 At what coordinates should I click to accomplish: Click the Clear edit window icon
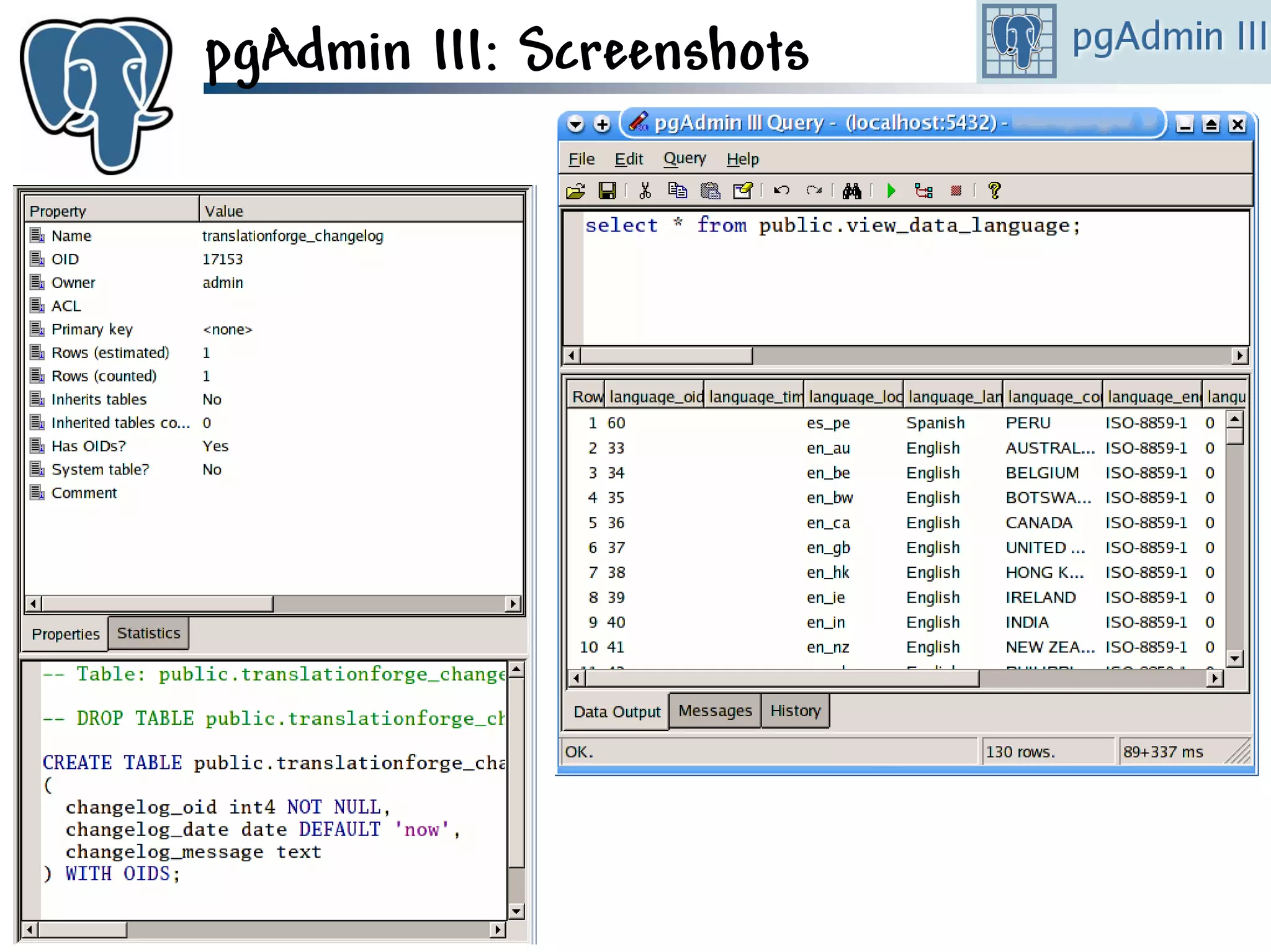tap(743, 191)
